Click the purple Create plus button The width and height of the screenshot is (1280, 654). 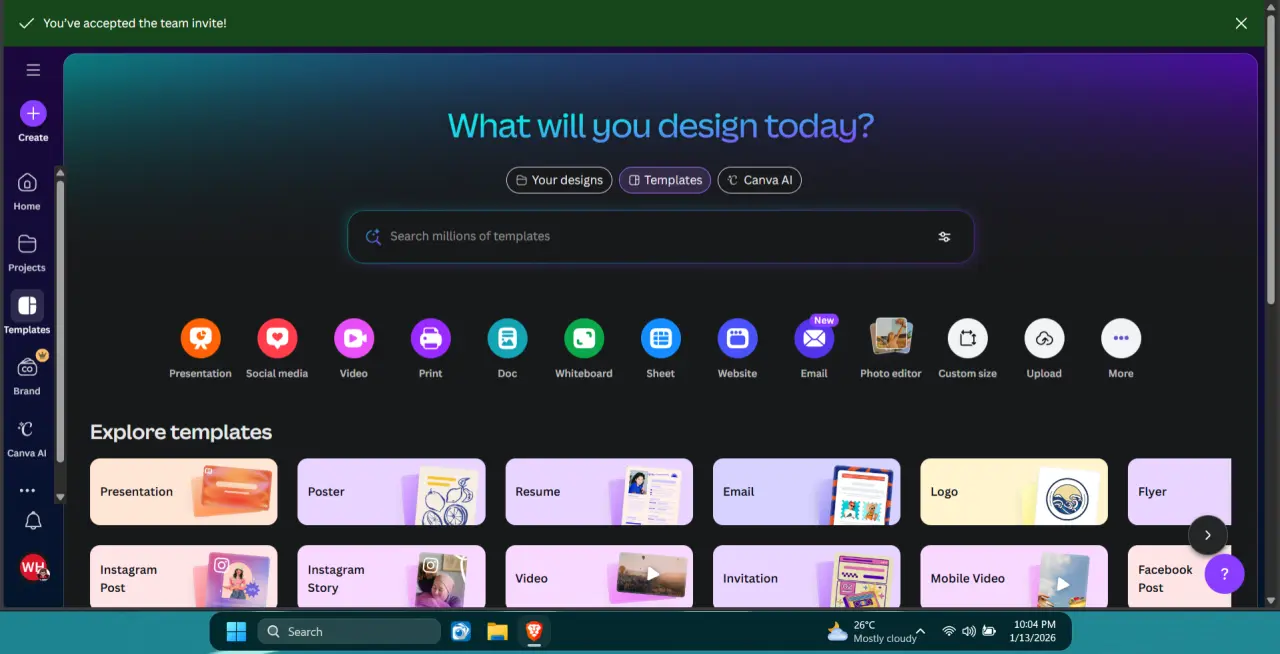33,113
